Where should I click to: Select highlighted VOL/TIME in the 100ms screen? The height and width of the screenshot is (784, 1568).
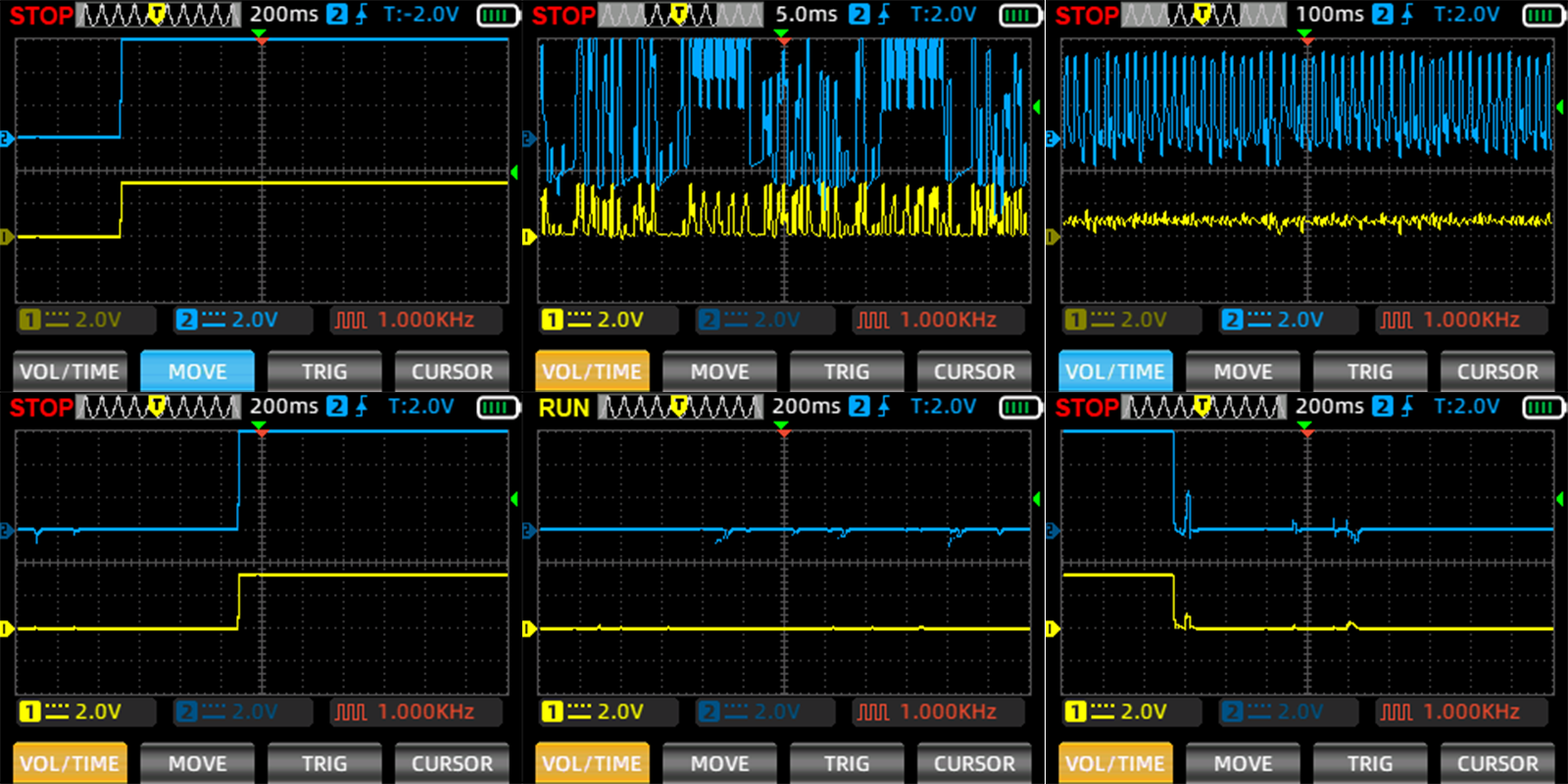point(1115,371)
